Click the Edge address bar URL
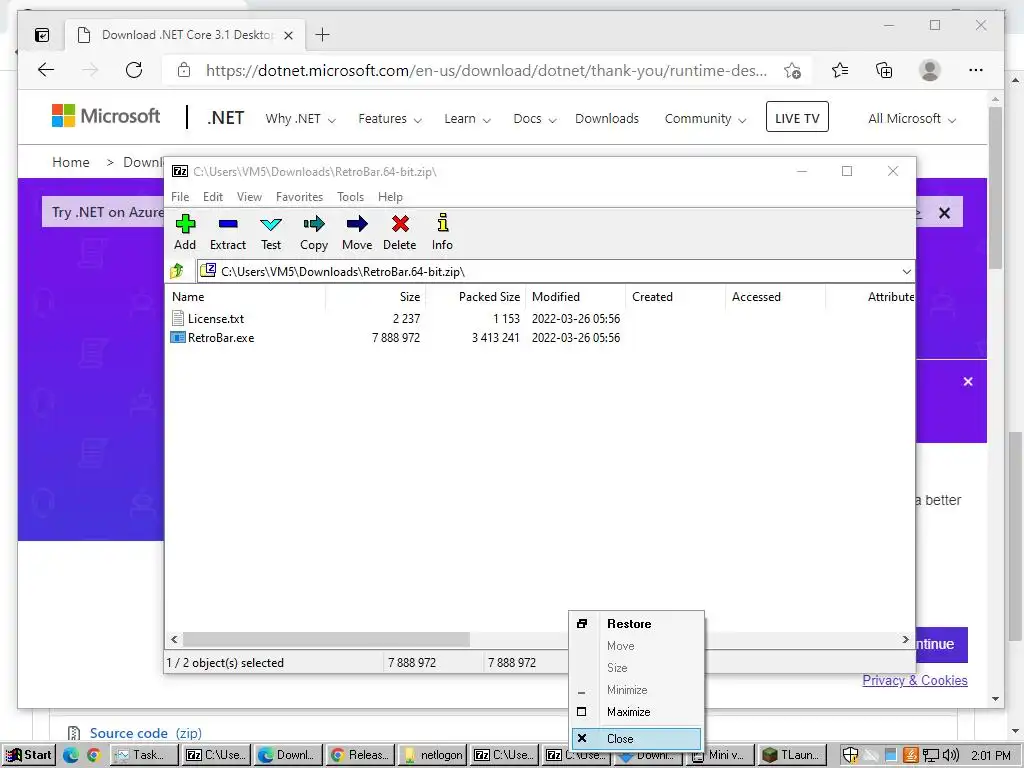1024x768 pixels. [x=487, y=71]
